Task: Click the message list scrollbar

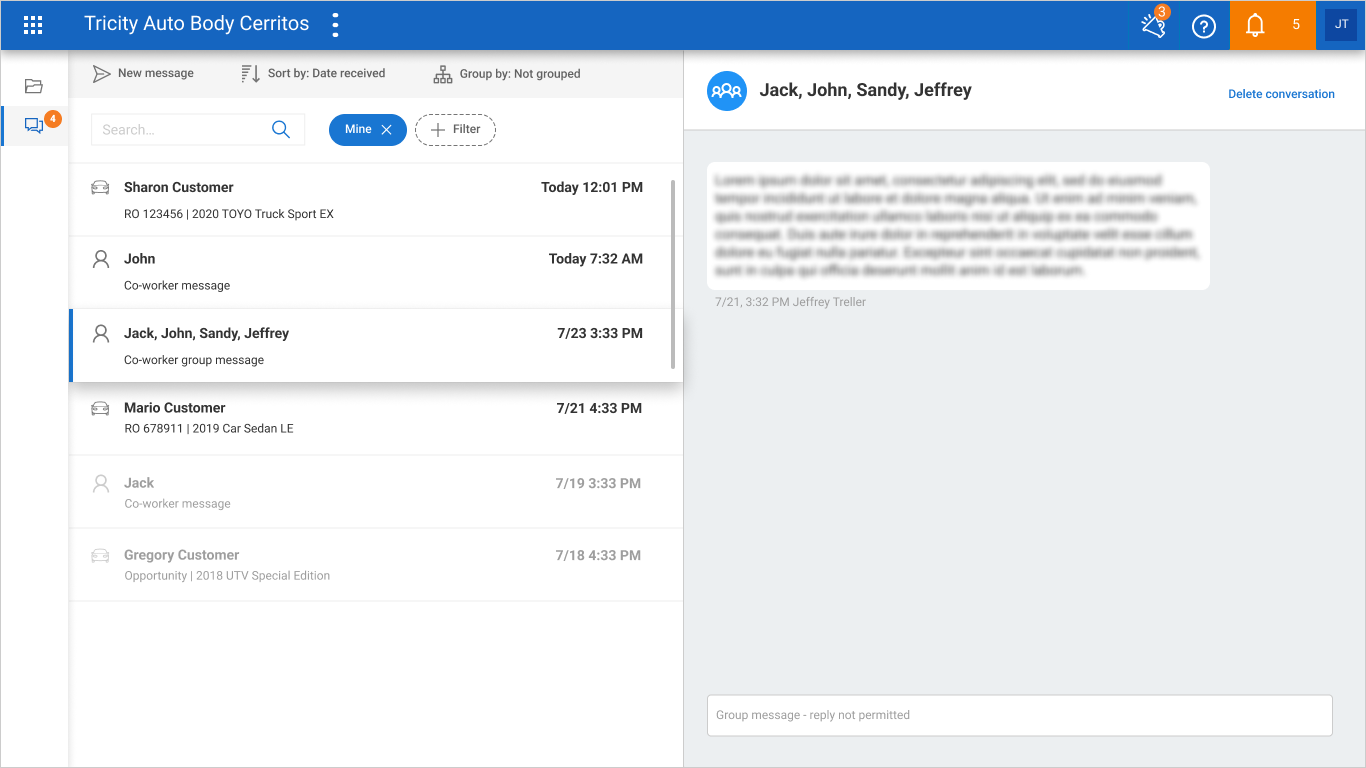Action: 673,275
